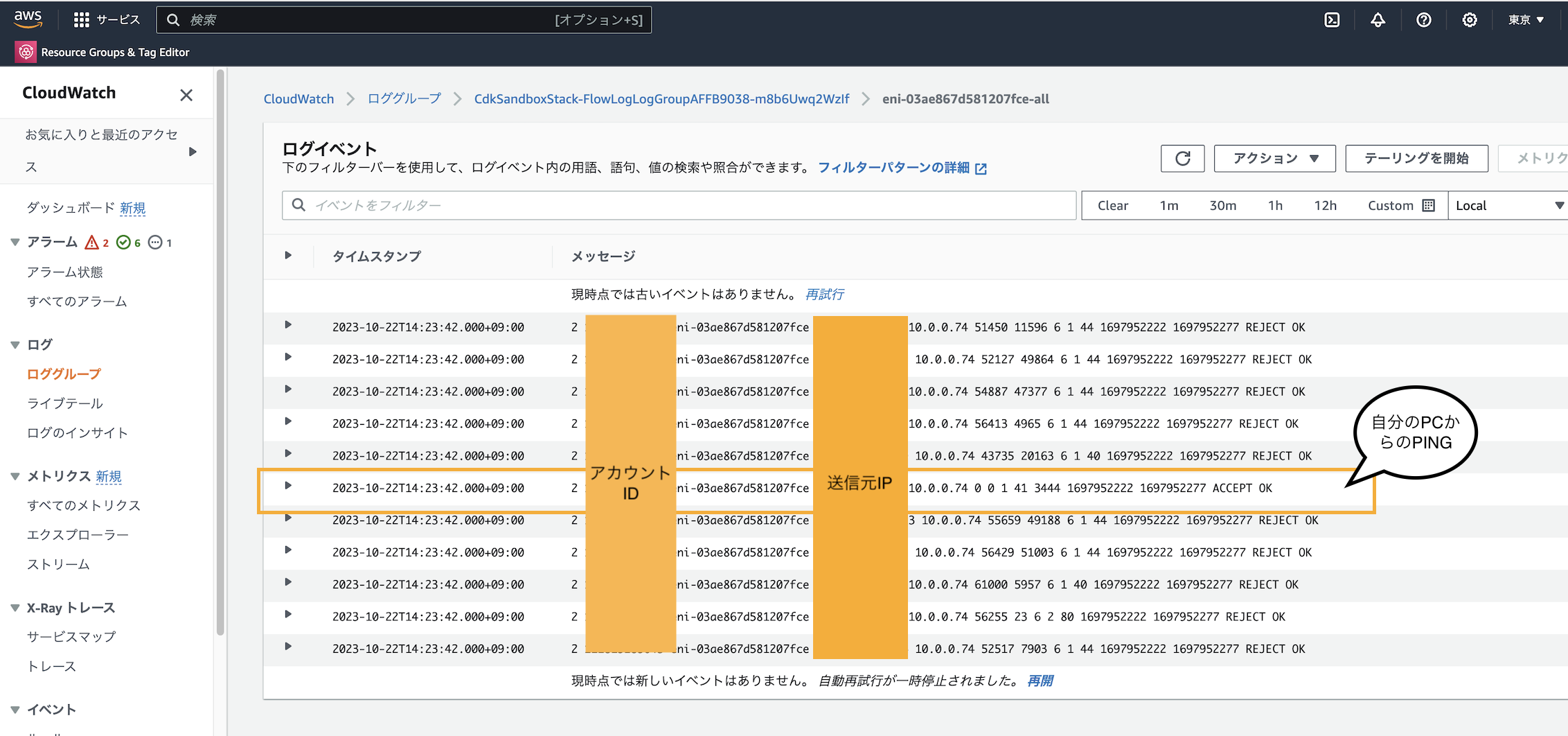Viewport: 1568px width, 736px height.
Task: Expand the log row with port 52127
Action: click(288, 357)
